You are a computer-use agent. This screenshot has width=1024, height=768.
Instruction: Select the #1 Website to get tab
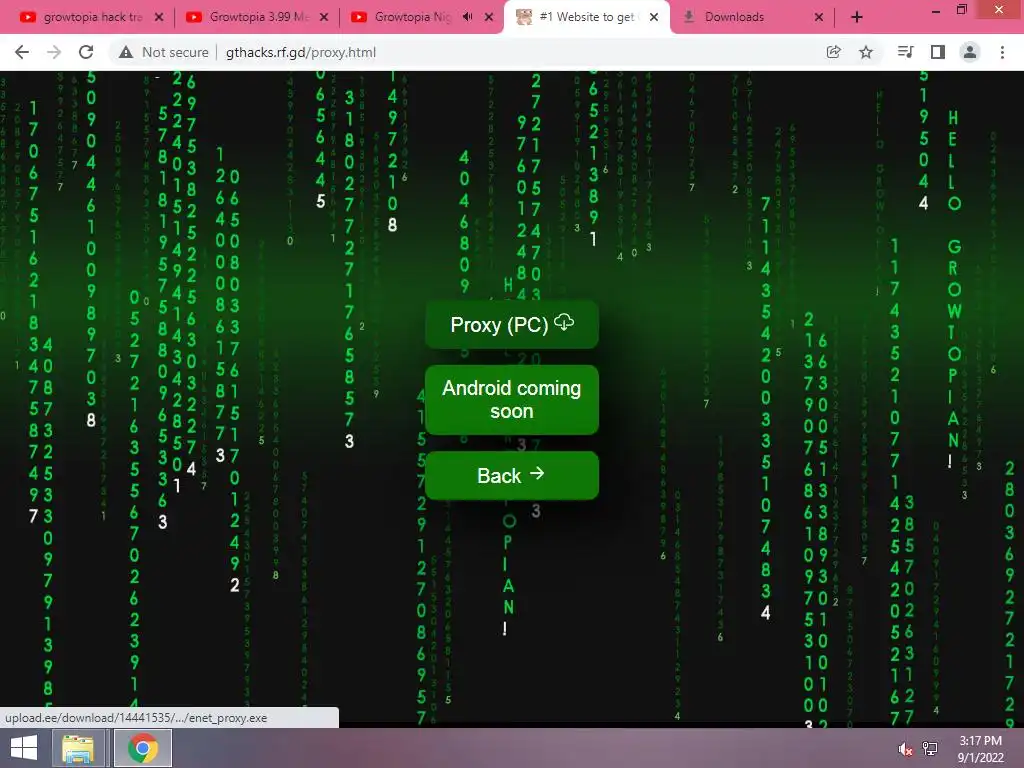pyautogui.click(x=586, y=17)
